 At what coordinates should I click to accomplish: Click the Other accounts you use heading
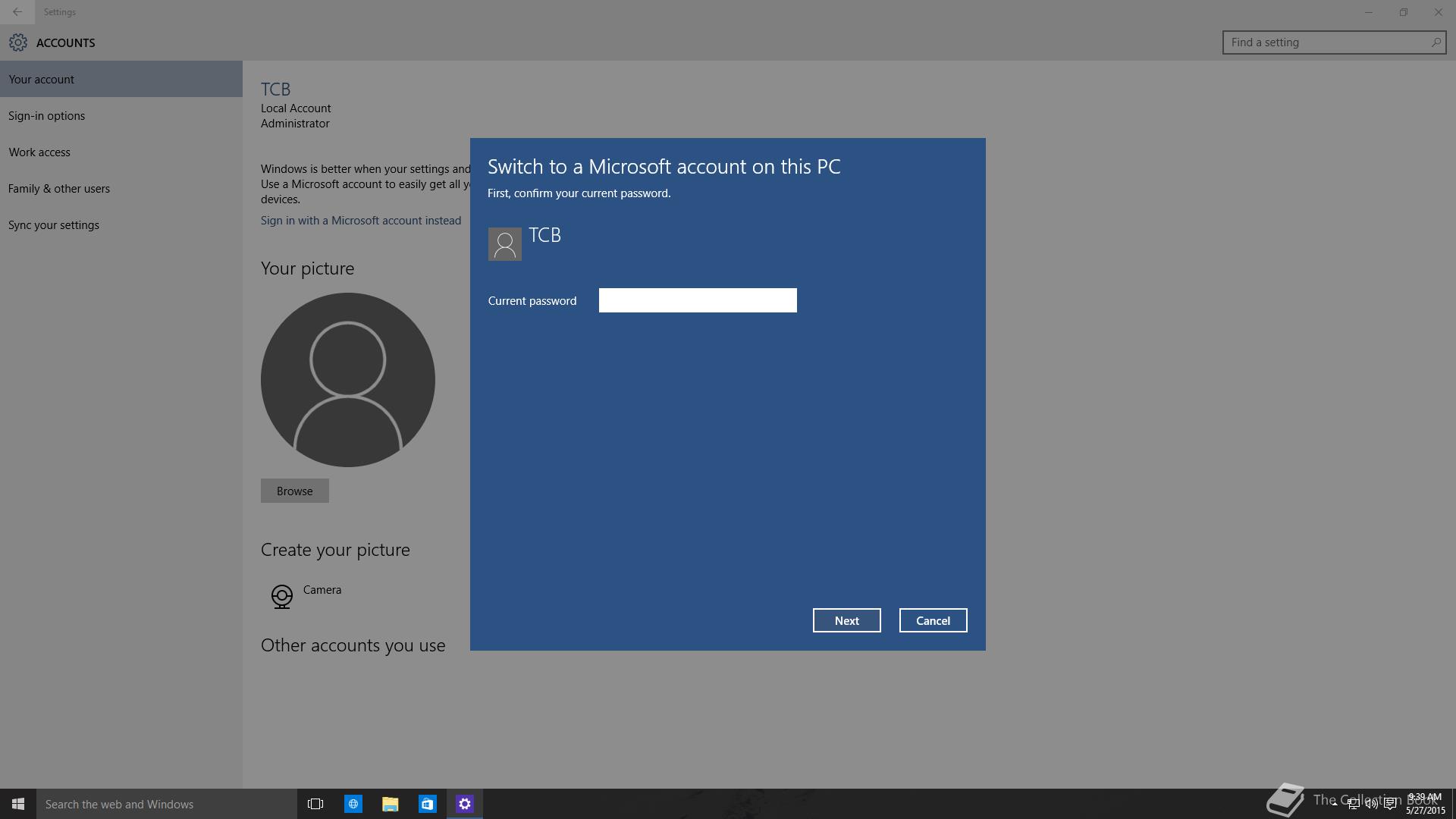pos(353,645)
